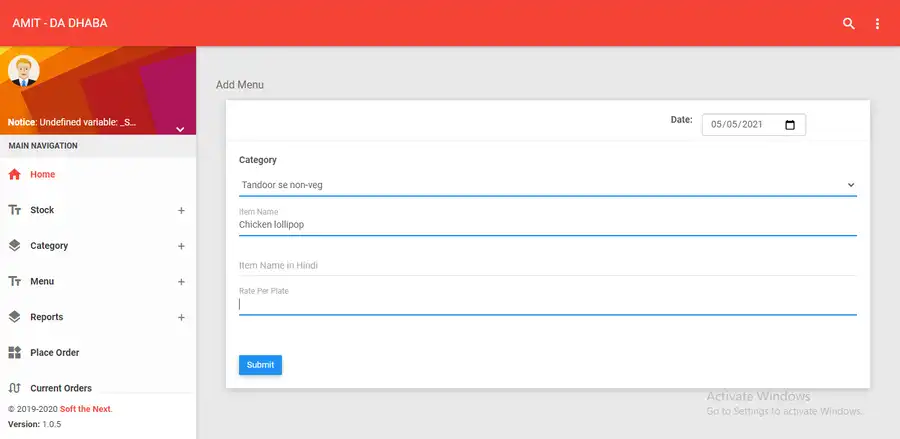
Task: Expand the Stock submenu plus sign
Action: [x=181, y=211]
